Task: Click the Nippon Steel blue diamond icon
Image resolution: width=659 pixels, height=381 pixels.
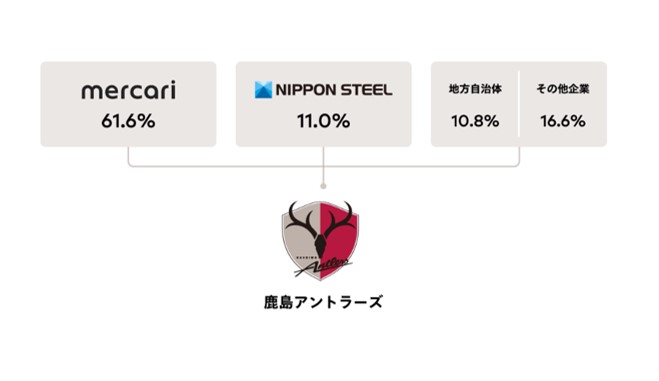Action: tap(264, 90)
